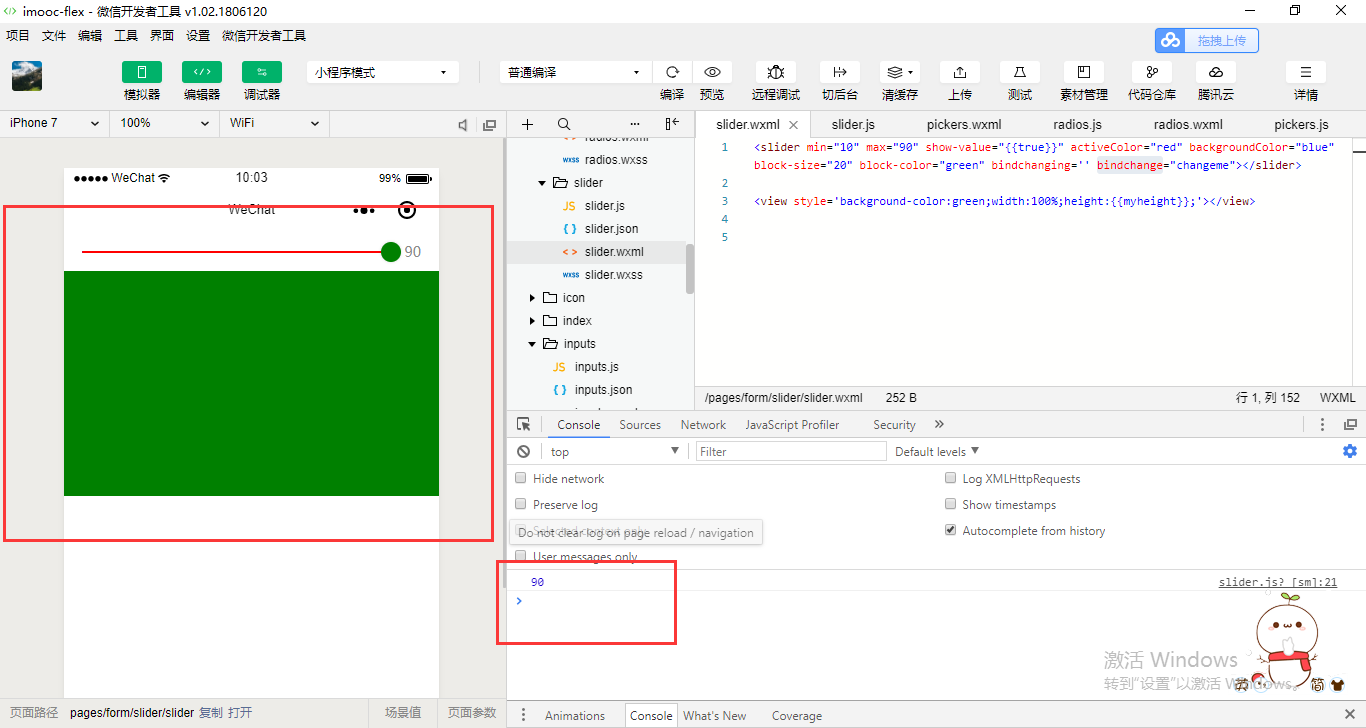The image size is (1366, 728).
Task: Click the inspect element cursor icon
Action: tap(523, 425)
